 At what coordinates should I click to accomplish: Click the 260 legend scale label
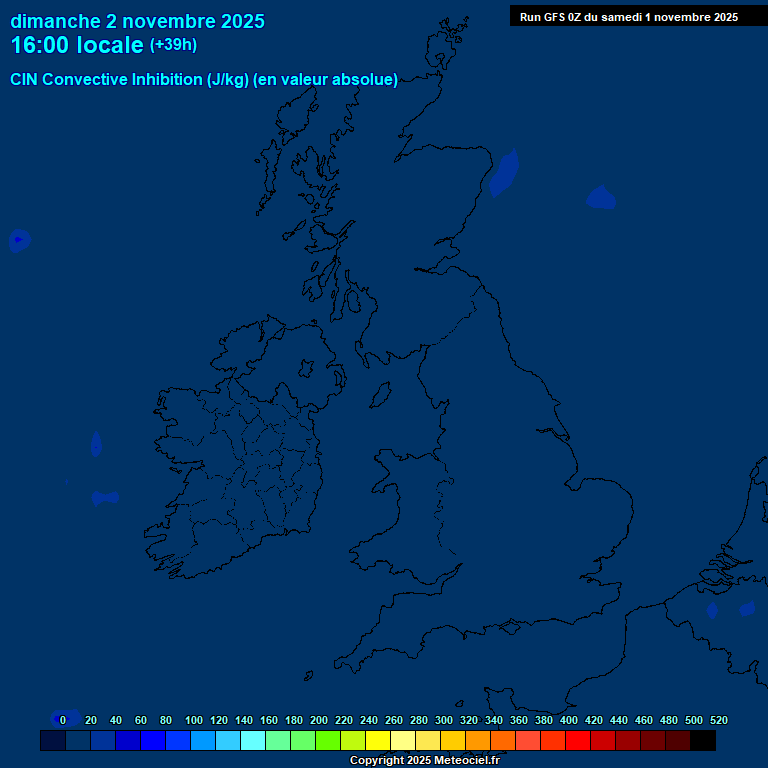click(394, 720)
